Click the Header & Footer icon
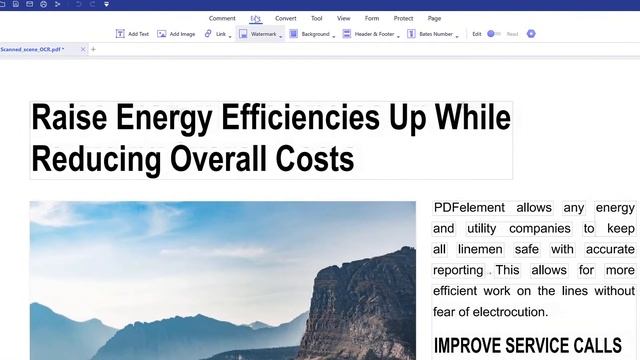The width and height of the screenshot is (640, 360). 347,34
